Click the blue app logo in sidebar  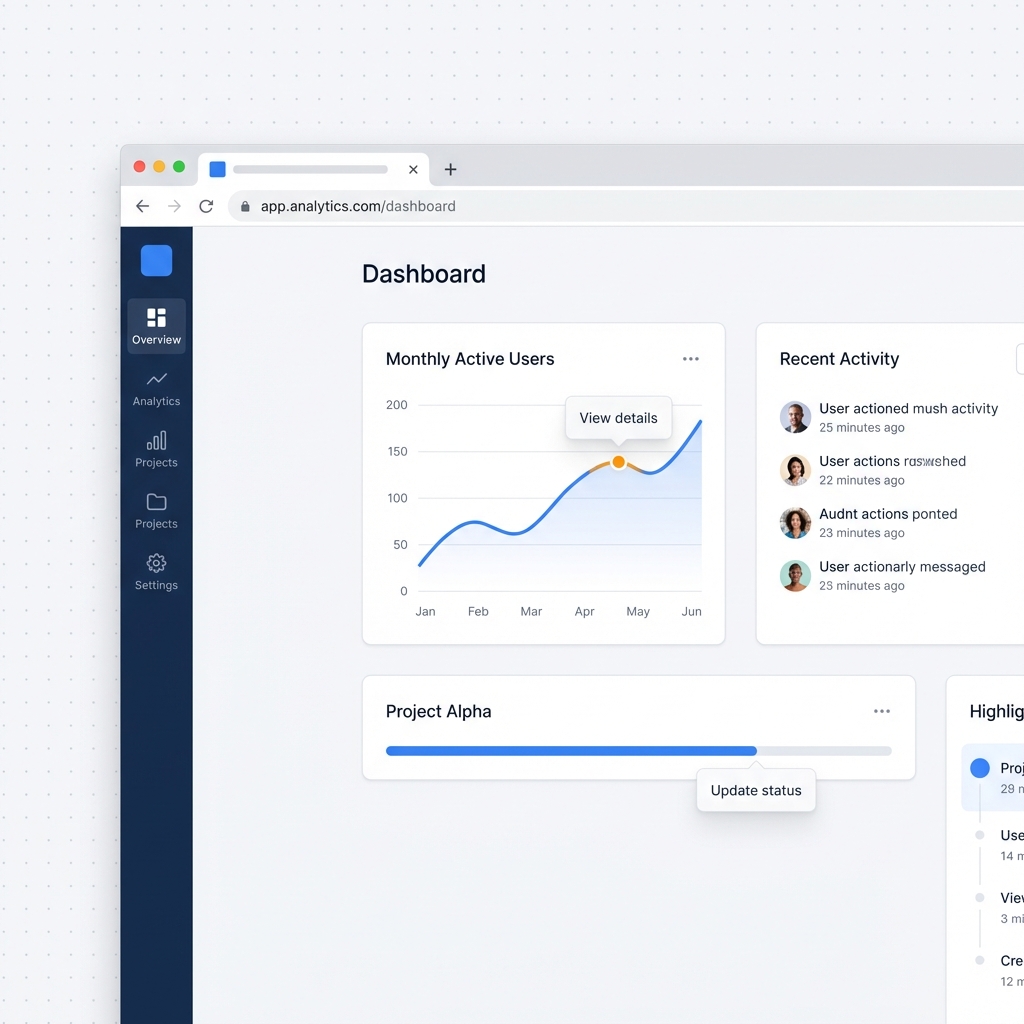(x=156, y=260)
